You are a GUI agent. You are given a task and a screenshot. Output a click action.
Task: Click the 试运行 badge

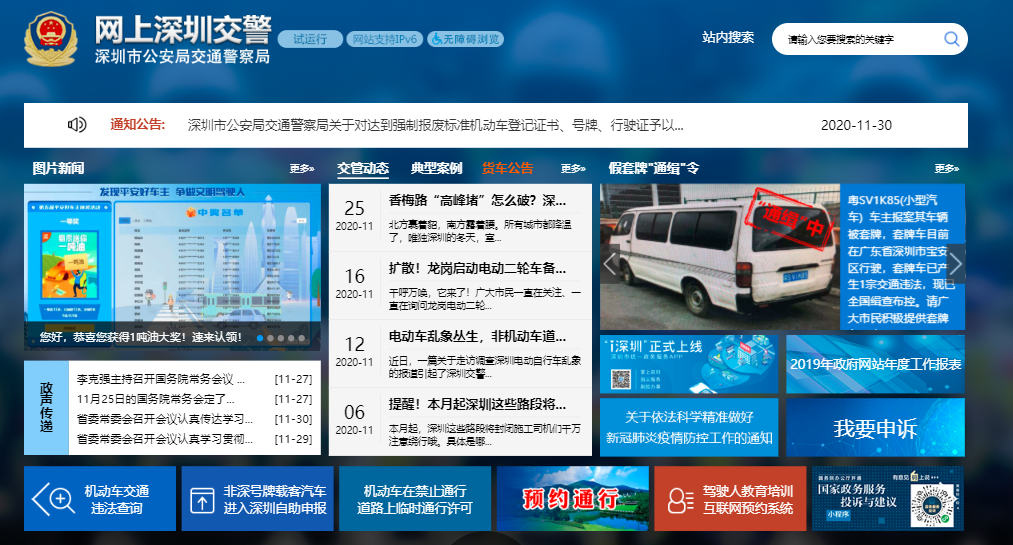tap(310, 39)
